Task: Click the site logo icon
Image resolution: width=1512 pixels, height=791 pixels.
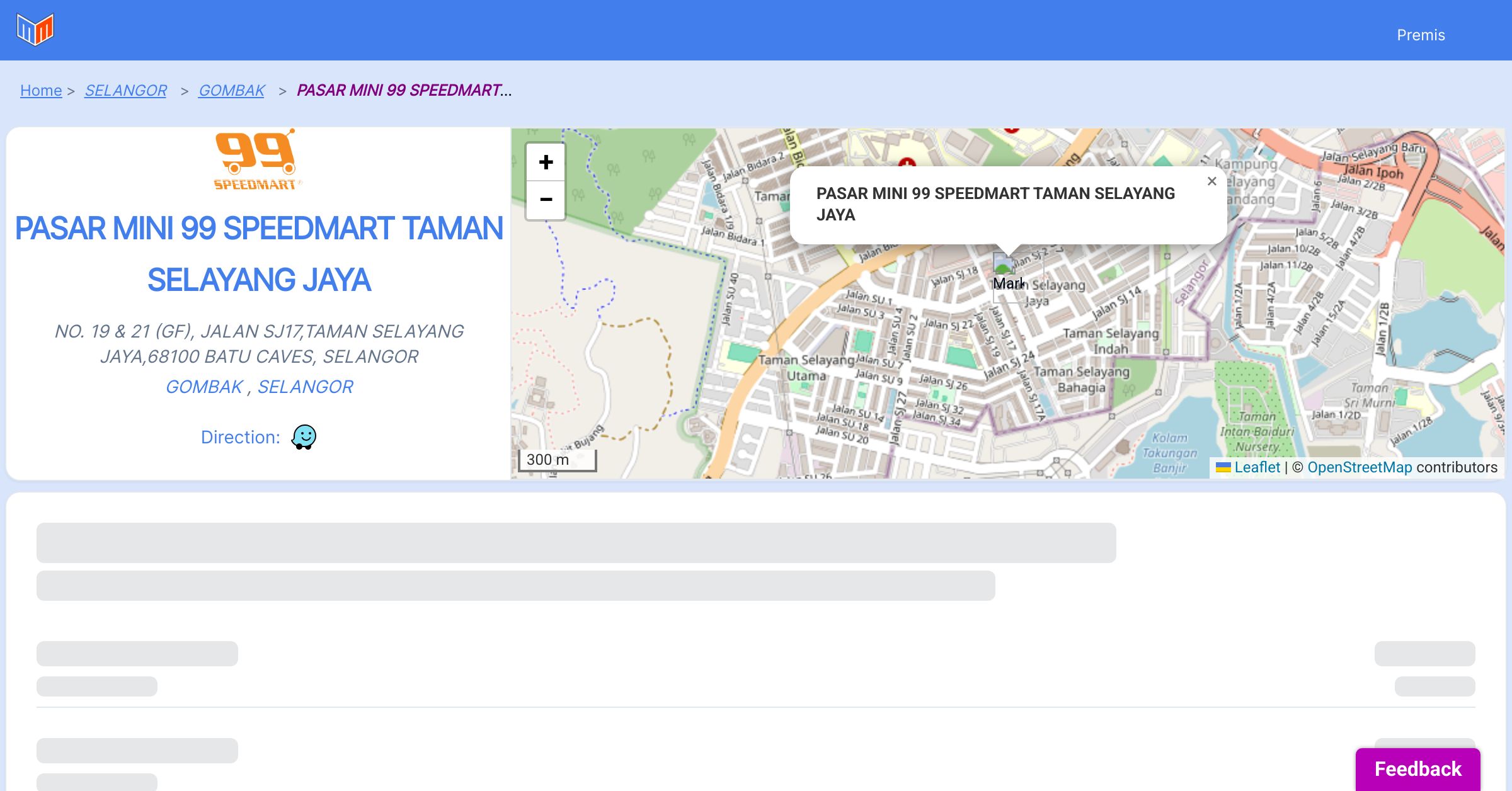Action: click(35, 30)
